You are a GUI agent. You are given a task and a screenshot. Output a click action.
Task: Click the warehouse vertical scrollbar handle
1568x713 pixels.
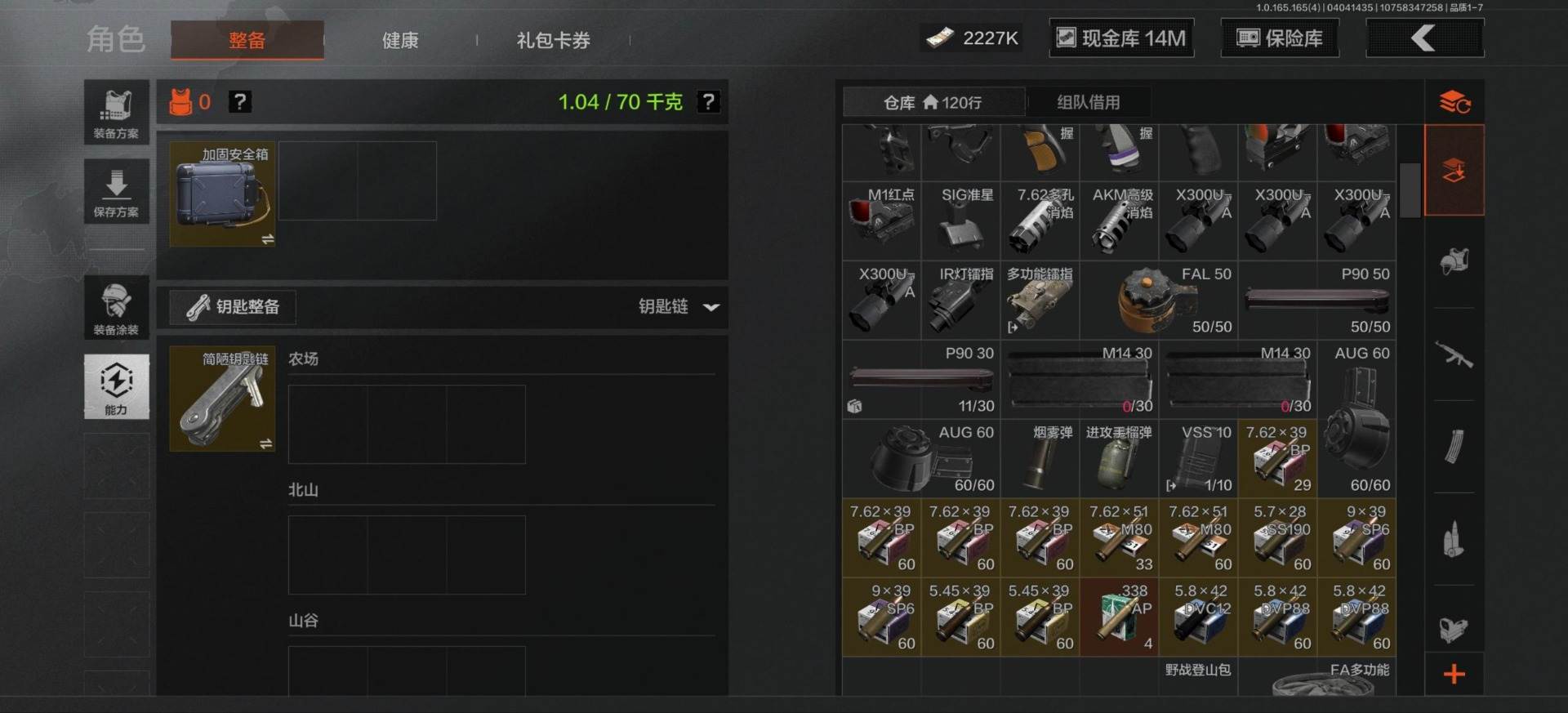1410,190
